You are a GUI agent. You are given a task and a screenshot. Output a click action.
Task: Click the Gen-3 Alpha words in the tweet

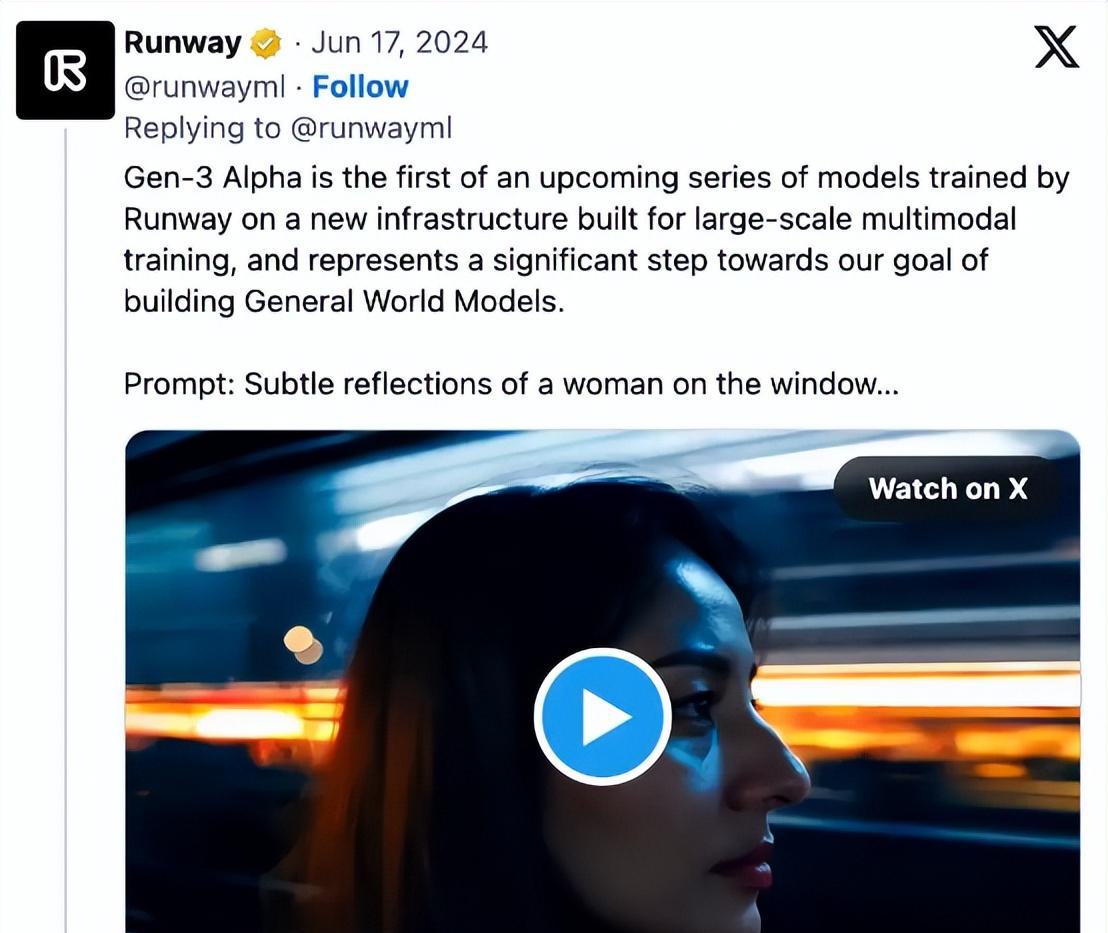tap(213, 177)
